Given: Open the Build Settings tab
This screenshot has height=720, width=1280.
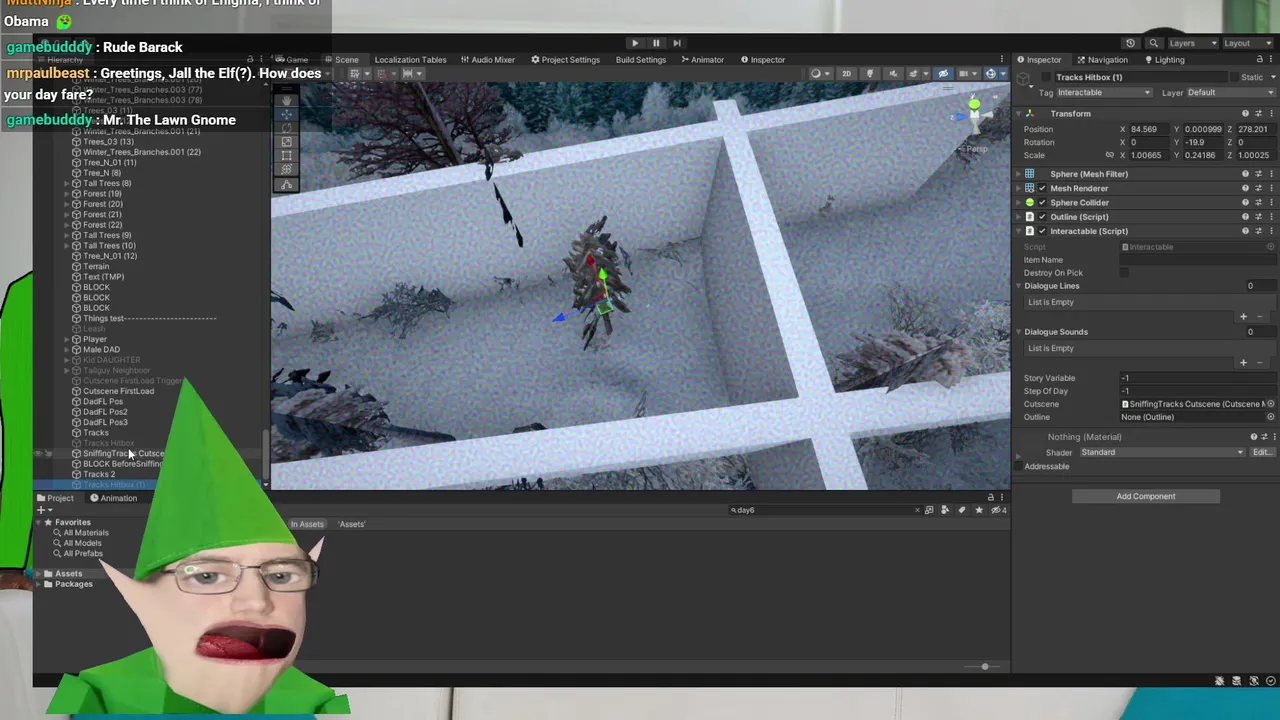Looking at the screenshot, I should point(641,60).
